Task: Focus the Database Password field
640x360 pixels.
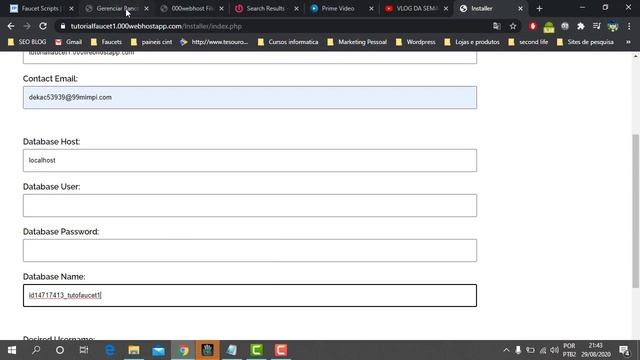Action: tap(250, 250)
